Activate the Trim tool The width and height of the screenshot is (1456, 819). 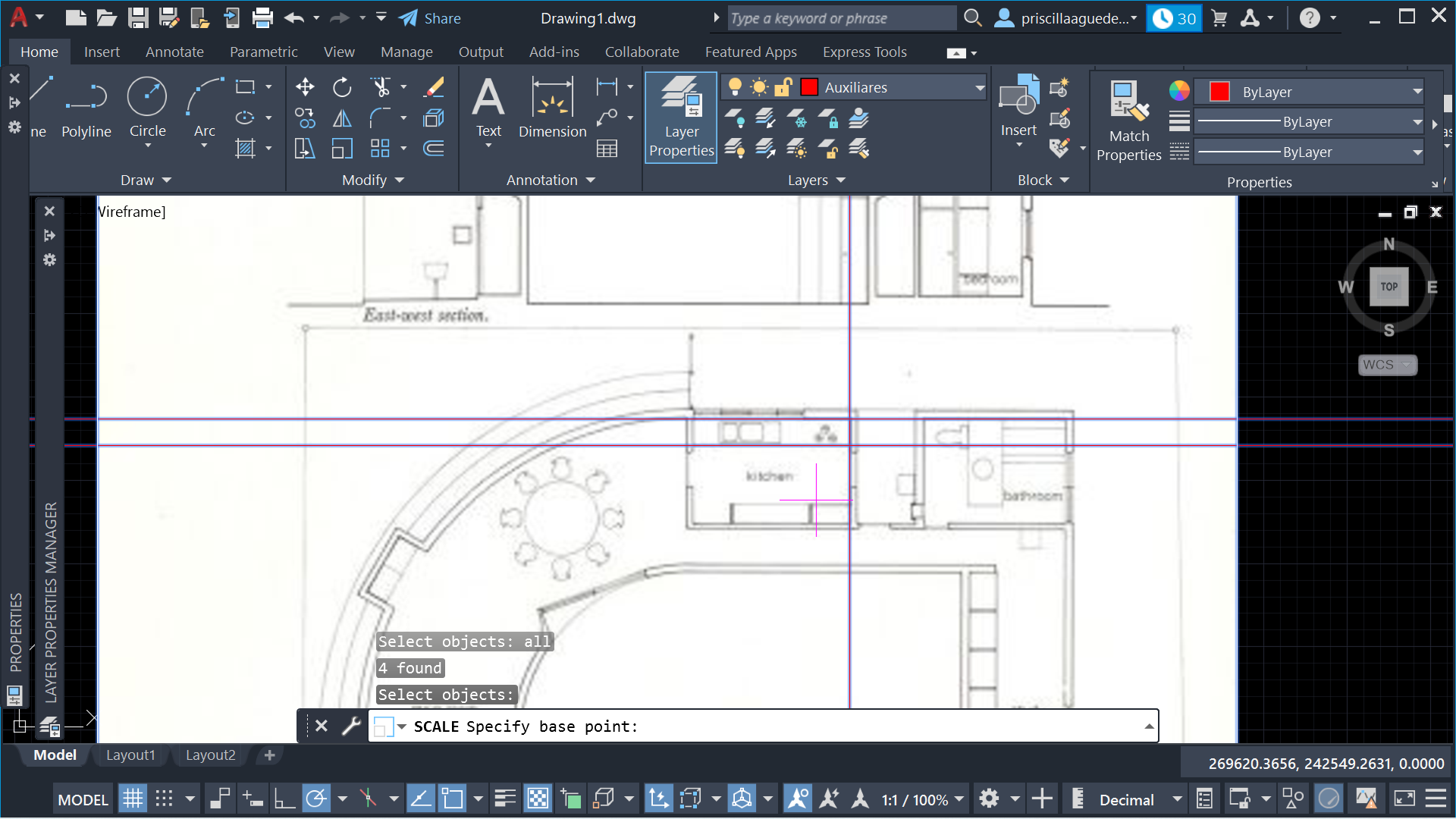pos(381,87)
